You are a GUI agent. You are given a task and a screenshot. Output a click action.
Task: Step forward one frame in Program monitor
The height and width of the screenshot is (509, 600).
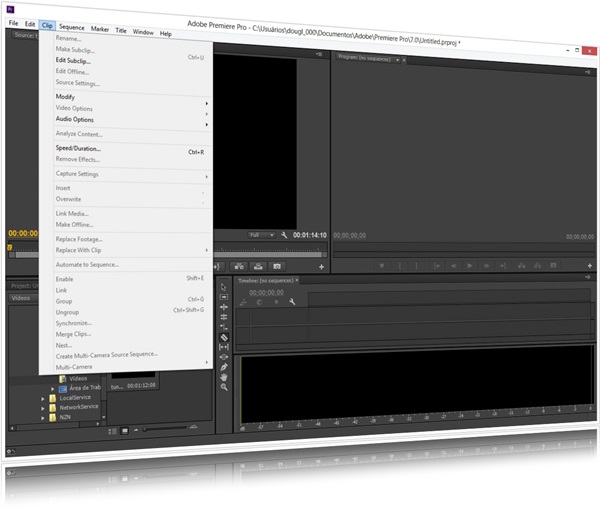pyautogui.click(x=486, y=265)
